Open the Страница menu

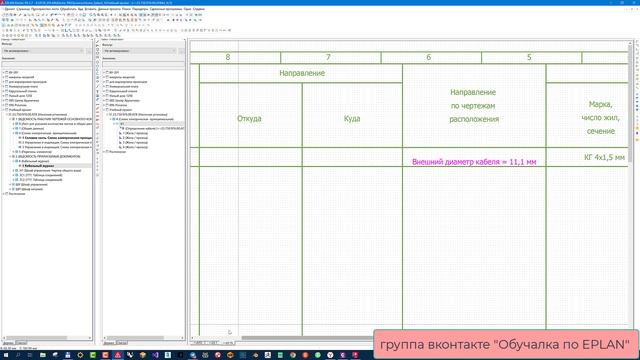click(23, 9)
